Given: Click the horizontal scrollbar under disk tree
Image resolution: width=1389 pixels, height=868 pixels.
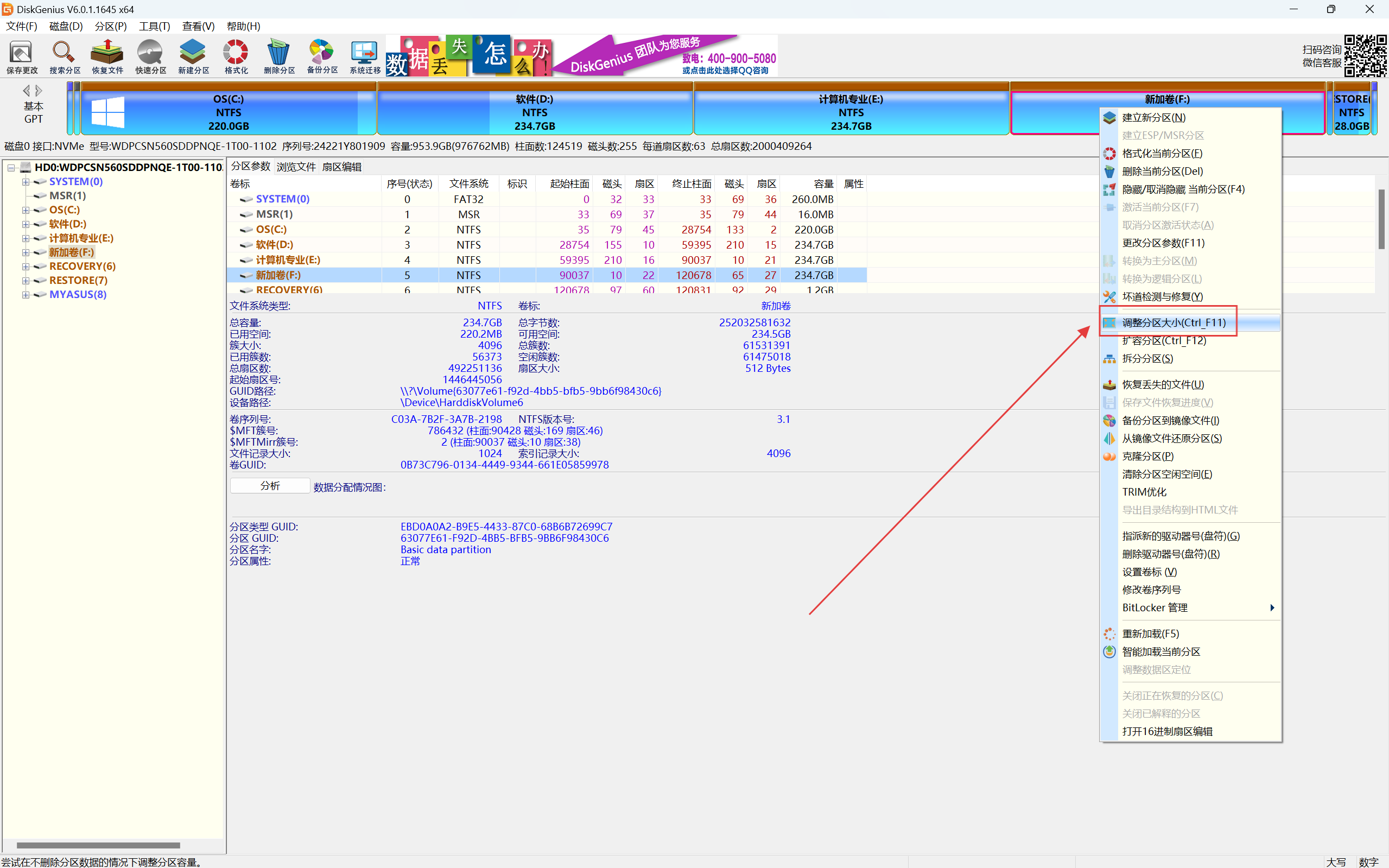Looking at the screenshot, I should tap(98, 845).
